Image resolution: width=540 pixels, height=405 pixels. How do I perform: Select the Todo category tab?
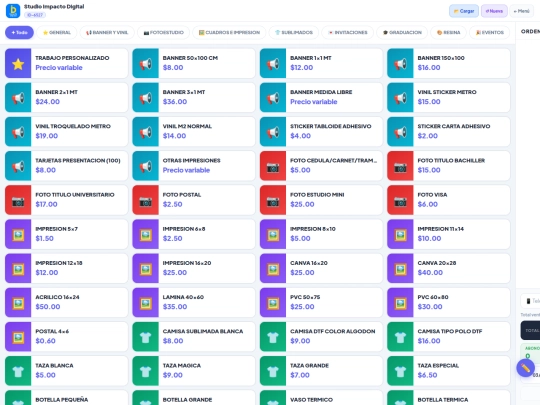pyautogui.click(x=19, y=32)
